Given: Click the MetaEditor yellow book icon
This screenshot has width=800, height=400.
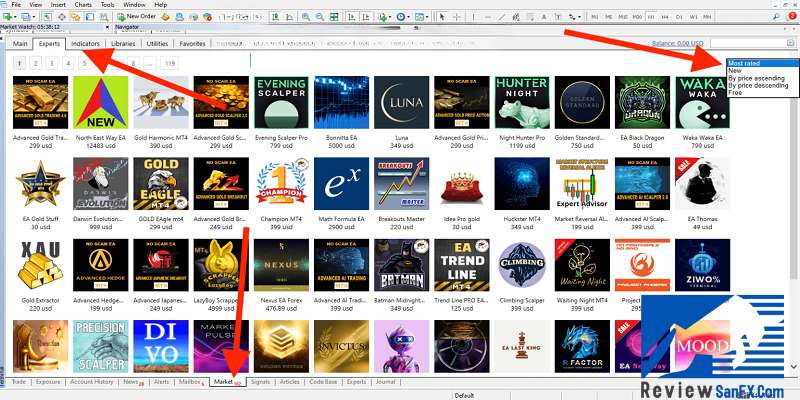Looking at the screenshot, I should (x=165, y=16).
